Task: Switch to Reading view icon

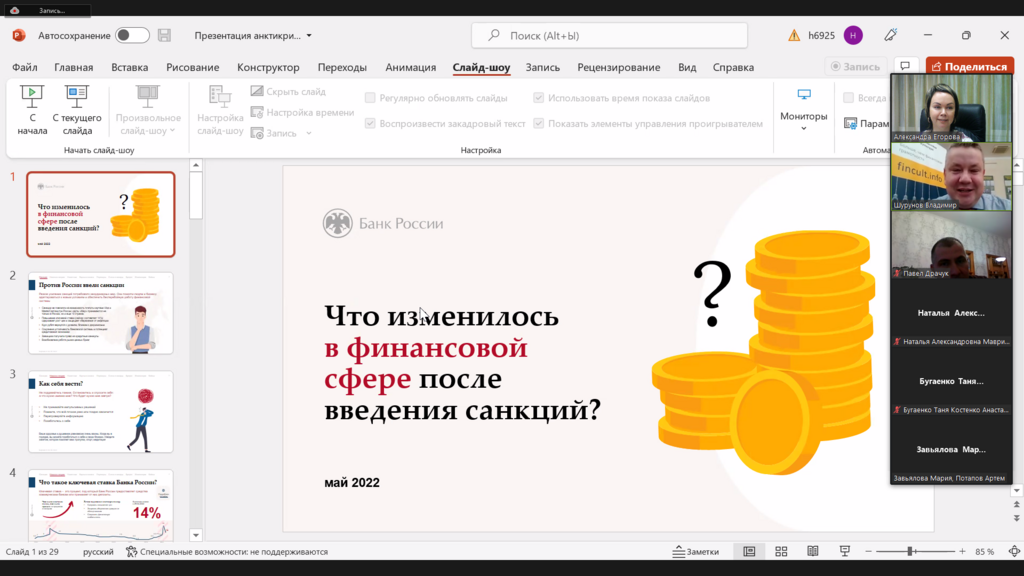Action: tap(812, 552)
